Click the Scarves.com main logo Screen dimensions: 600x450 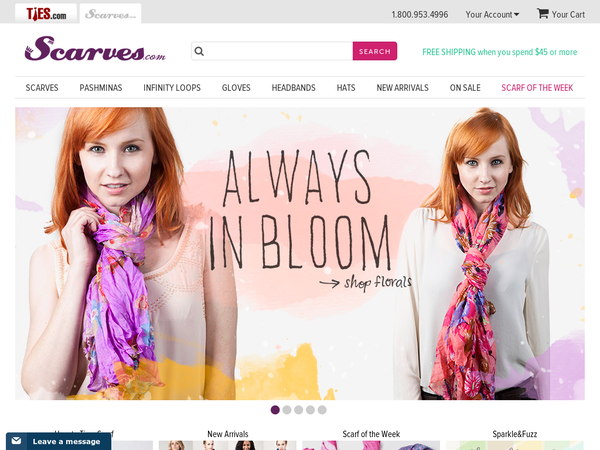pos(95,49)
